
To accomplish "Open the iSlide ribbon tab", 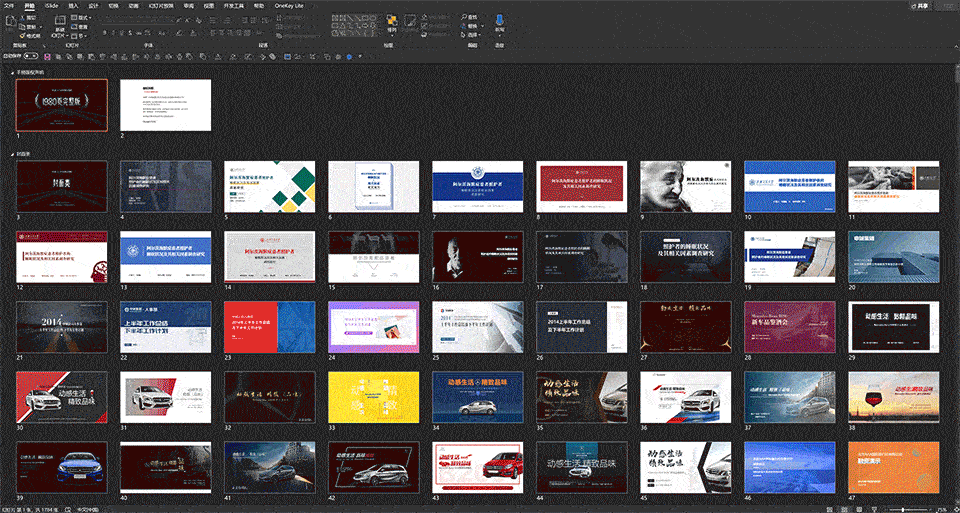I will (51, 6).
